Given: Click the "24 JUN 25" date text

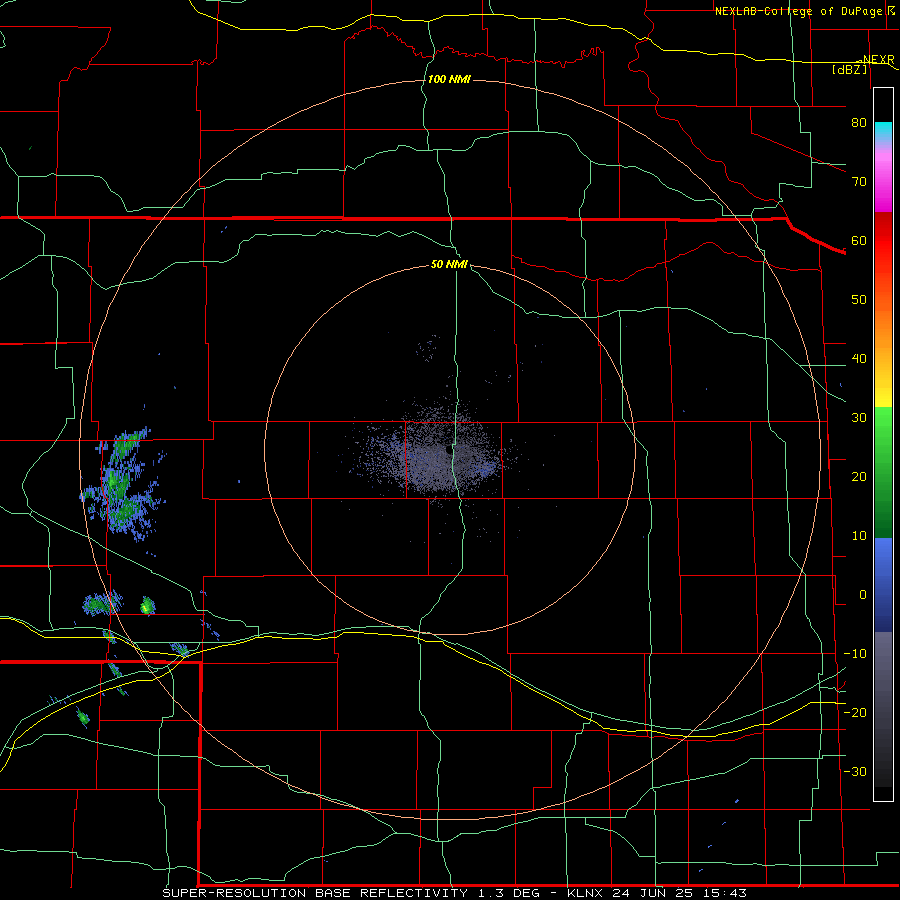Looking at the screenshot, I should (x=655, y=893).
